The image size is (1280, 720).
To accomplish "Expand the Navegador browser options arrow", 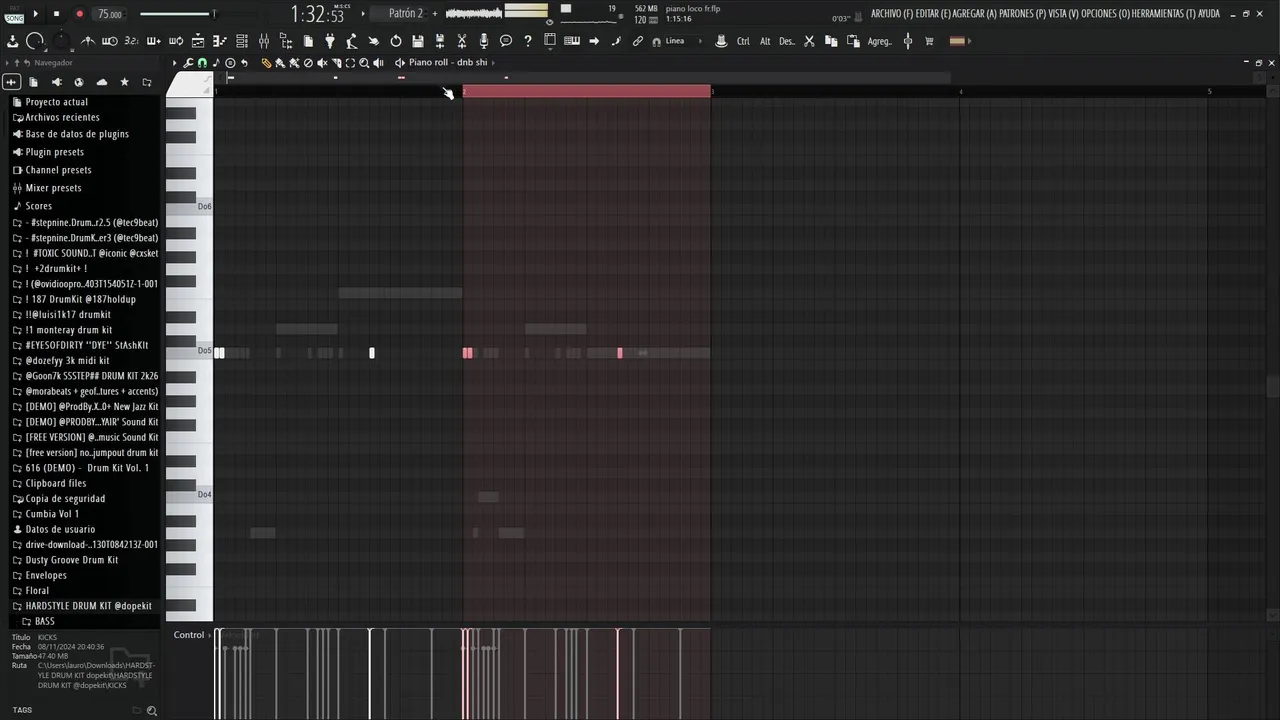I will [7, 63].
